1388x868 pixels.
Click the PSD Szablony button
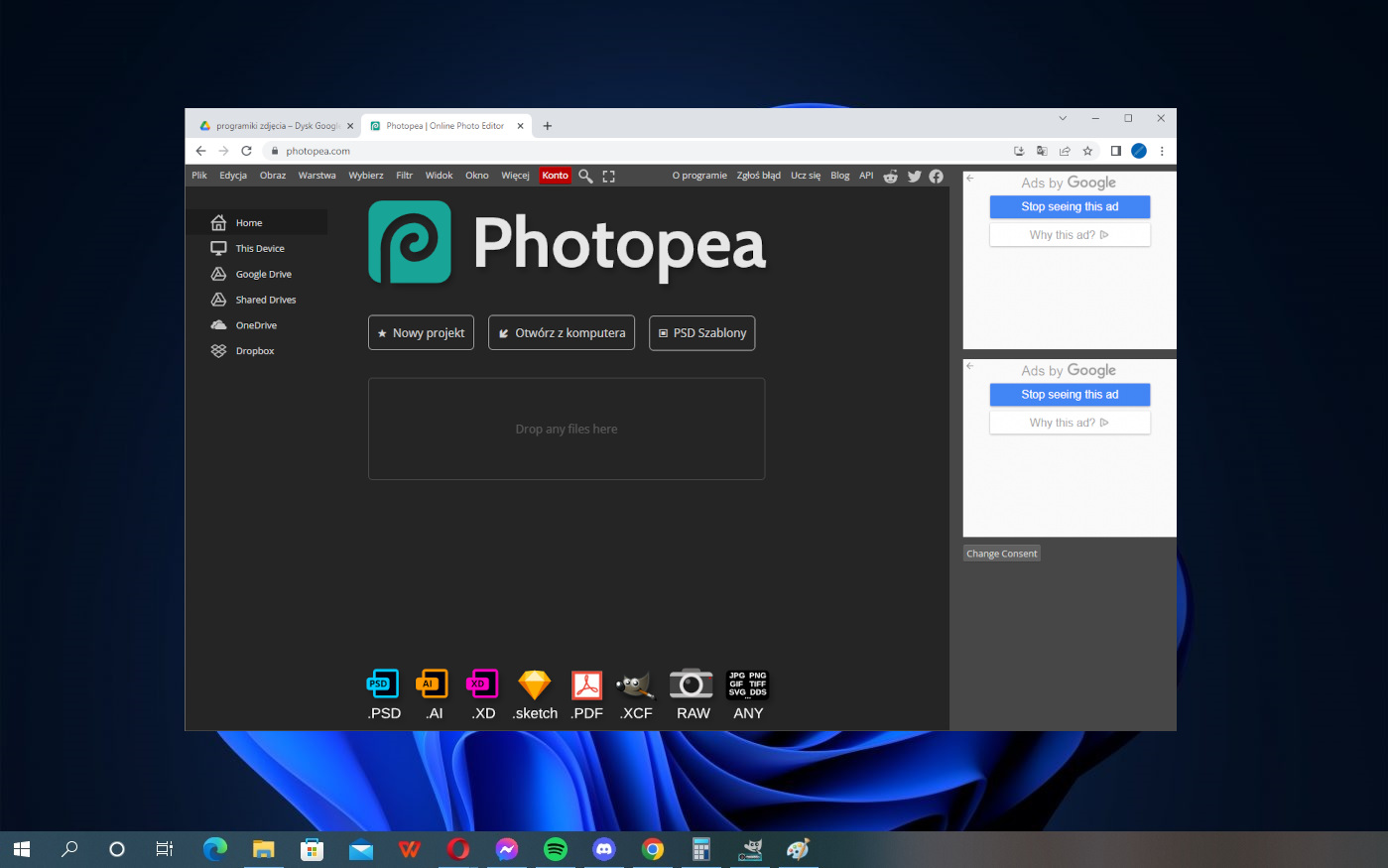coord(702,333)
